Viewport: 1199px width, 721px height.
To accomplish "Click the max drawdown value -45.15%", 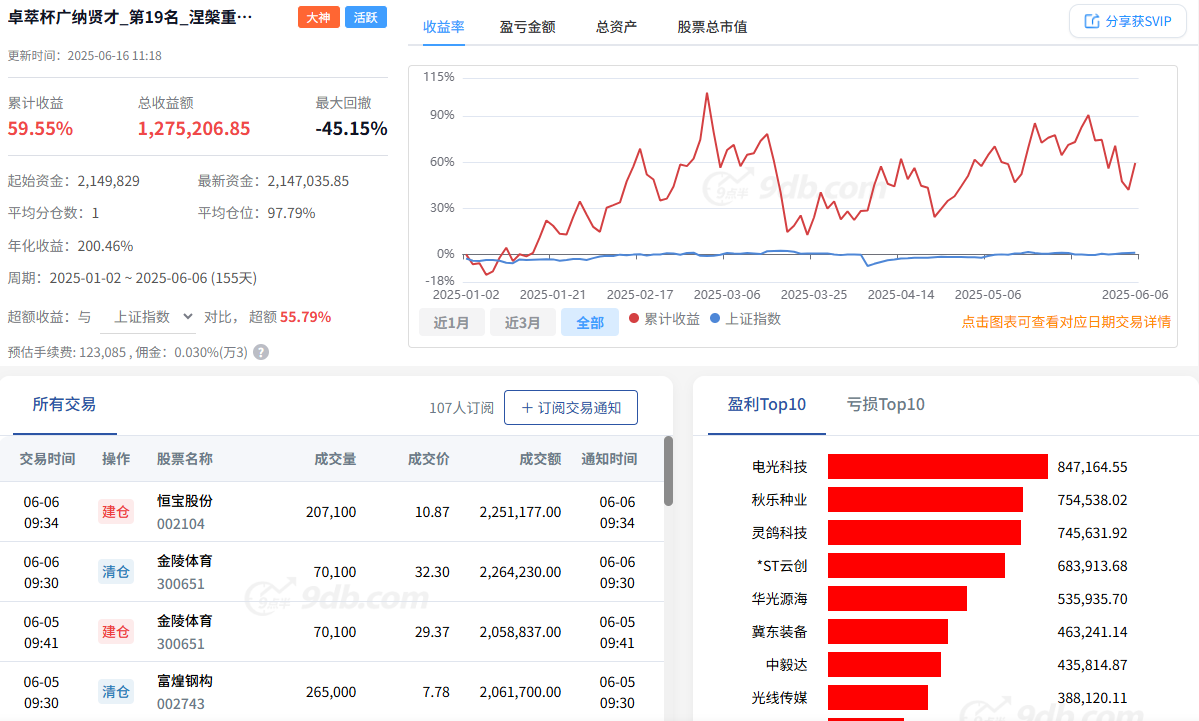I will [352, 128].
